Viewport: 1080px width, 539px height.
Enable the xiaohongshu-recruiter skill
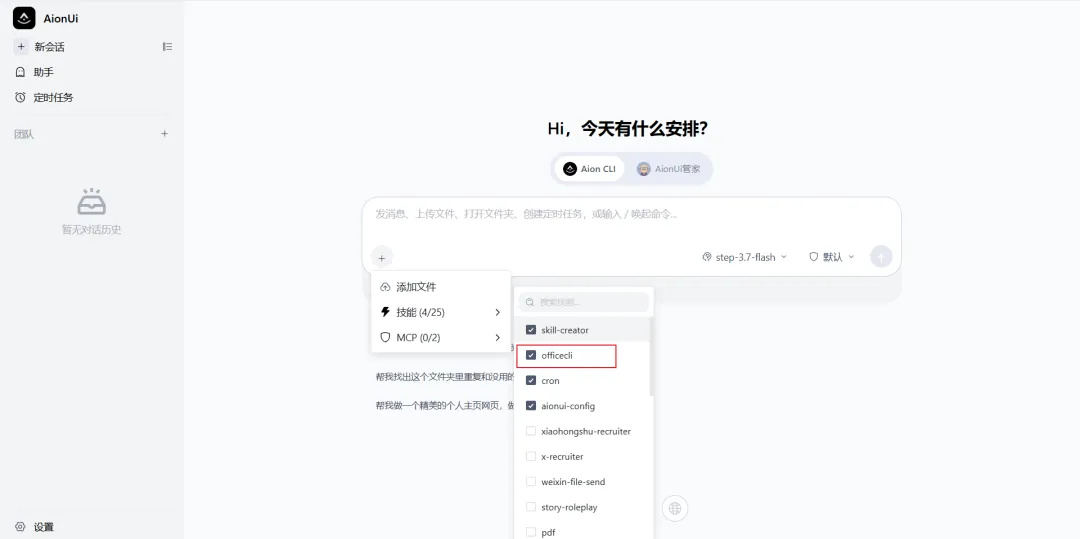tap(531, 432)
